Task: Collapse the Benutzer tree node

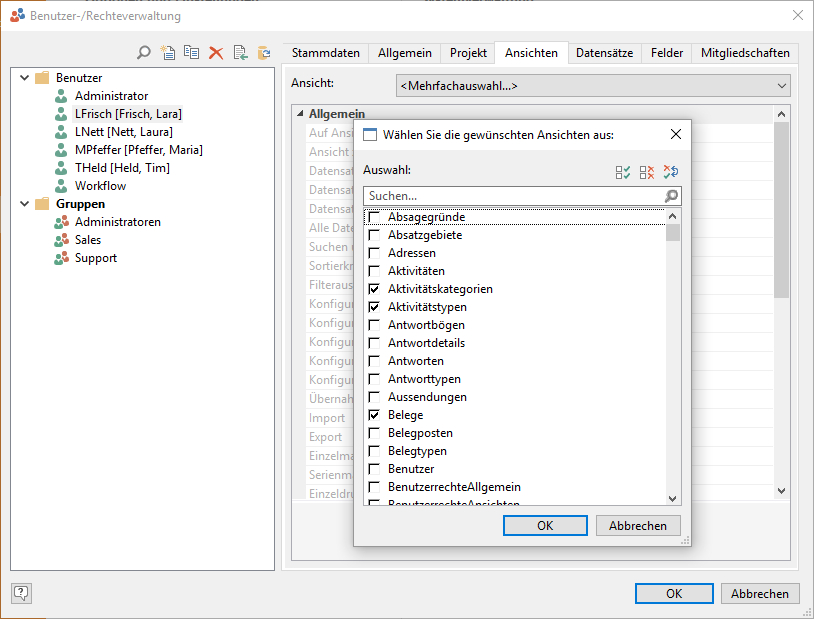Action: click(24, 78)
